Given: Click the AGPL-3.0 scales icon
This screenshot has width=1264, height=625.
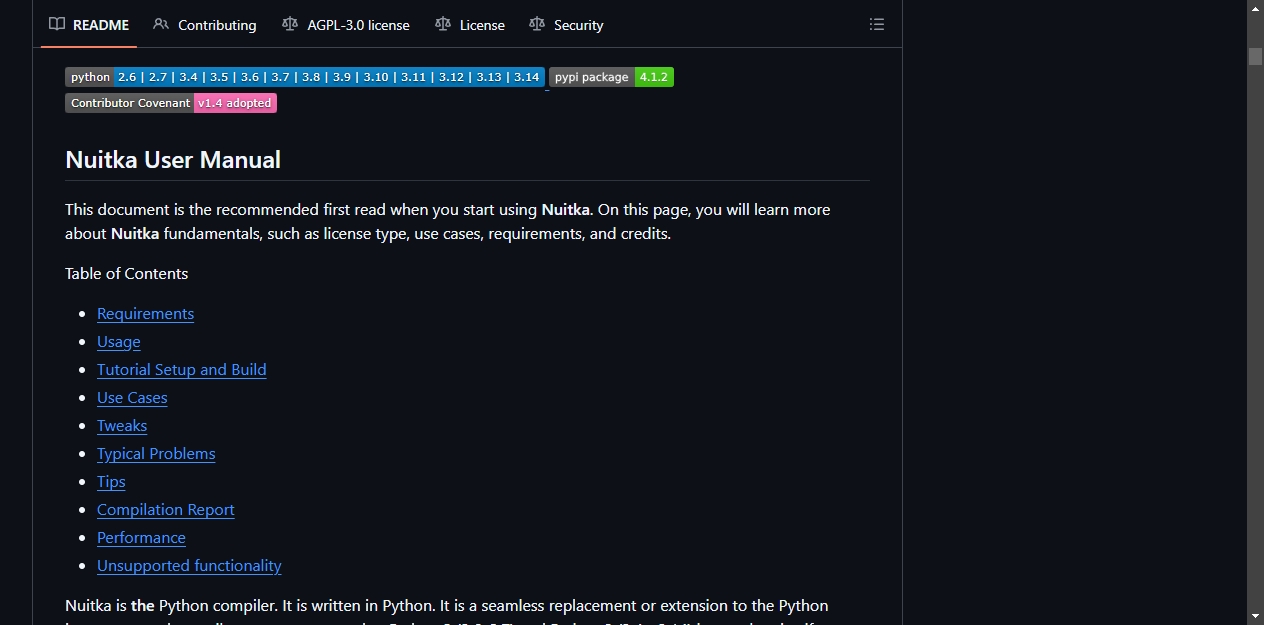Looking at the screenshot, I should point(290,24).
